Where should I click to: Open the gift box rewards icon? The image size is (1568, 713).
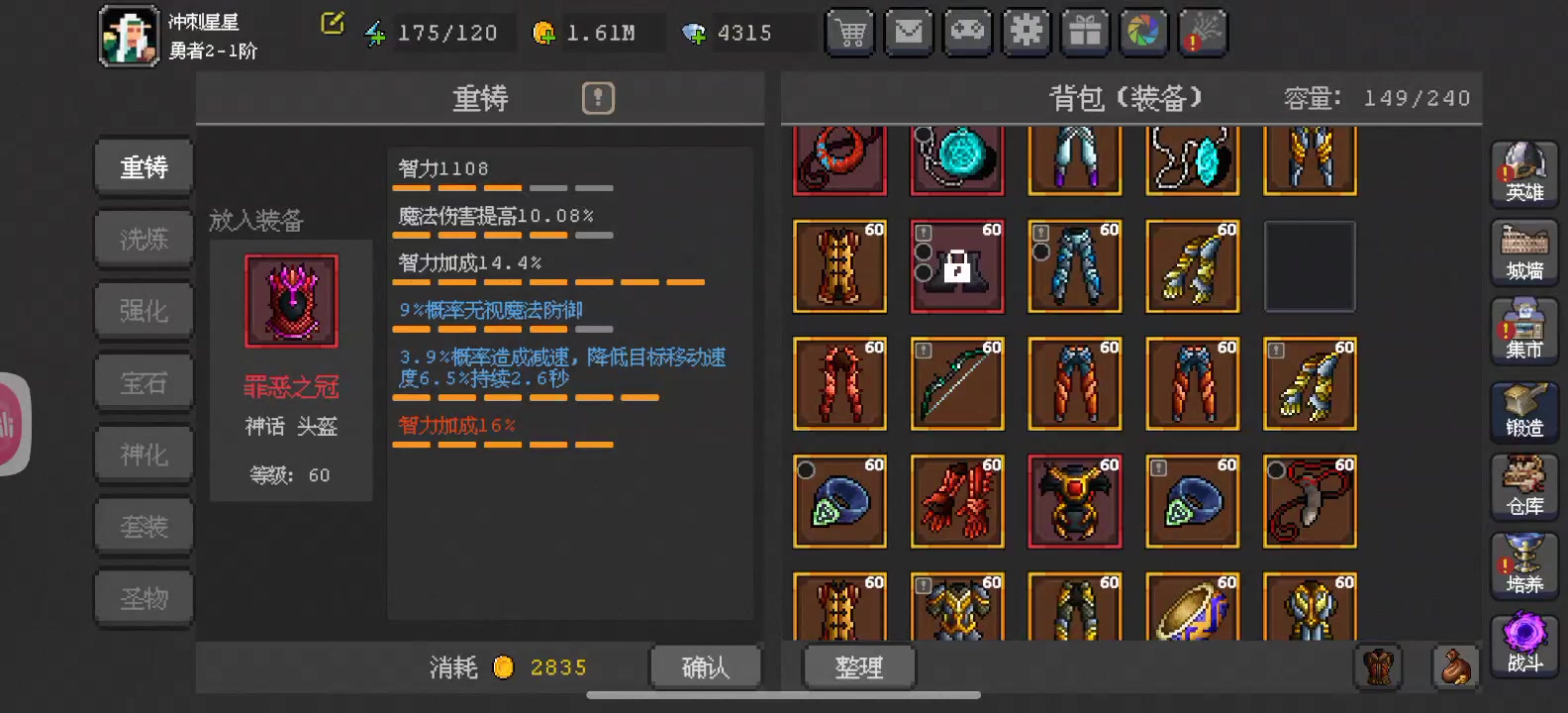click(x=1085, y=32)
